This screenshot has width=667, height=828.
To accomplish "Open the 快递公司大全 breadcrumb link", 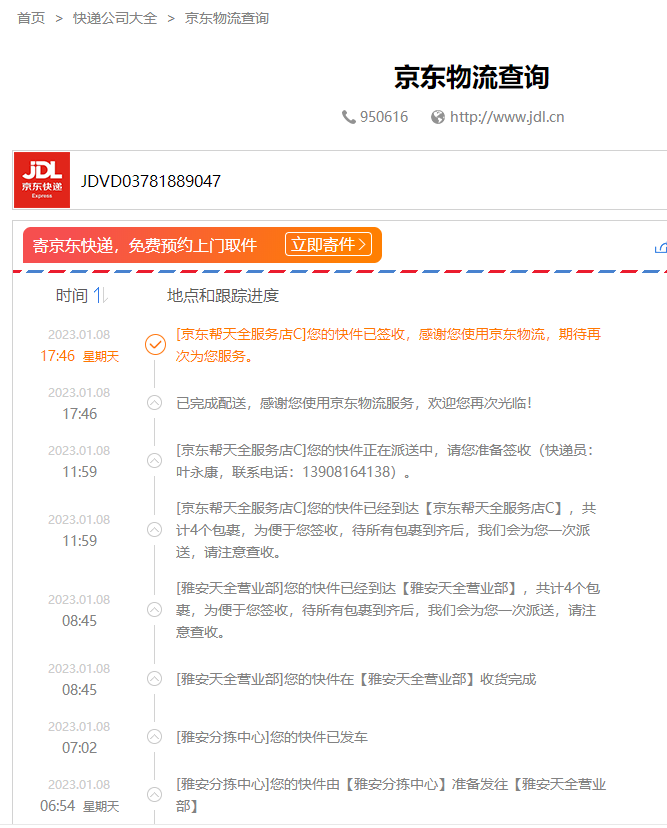I will coord(115,18).
